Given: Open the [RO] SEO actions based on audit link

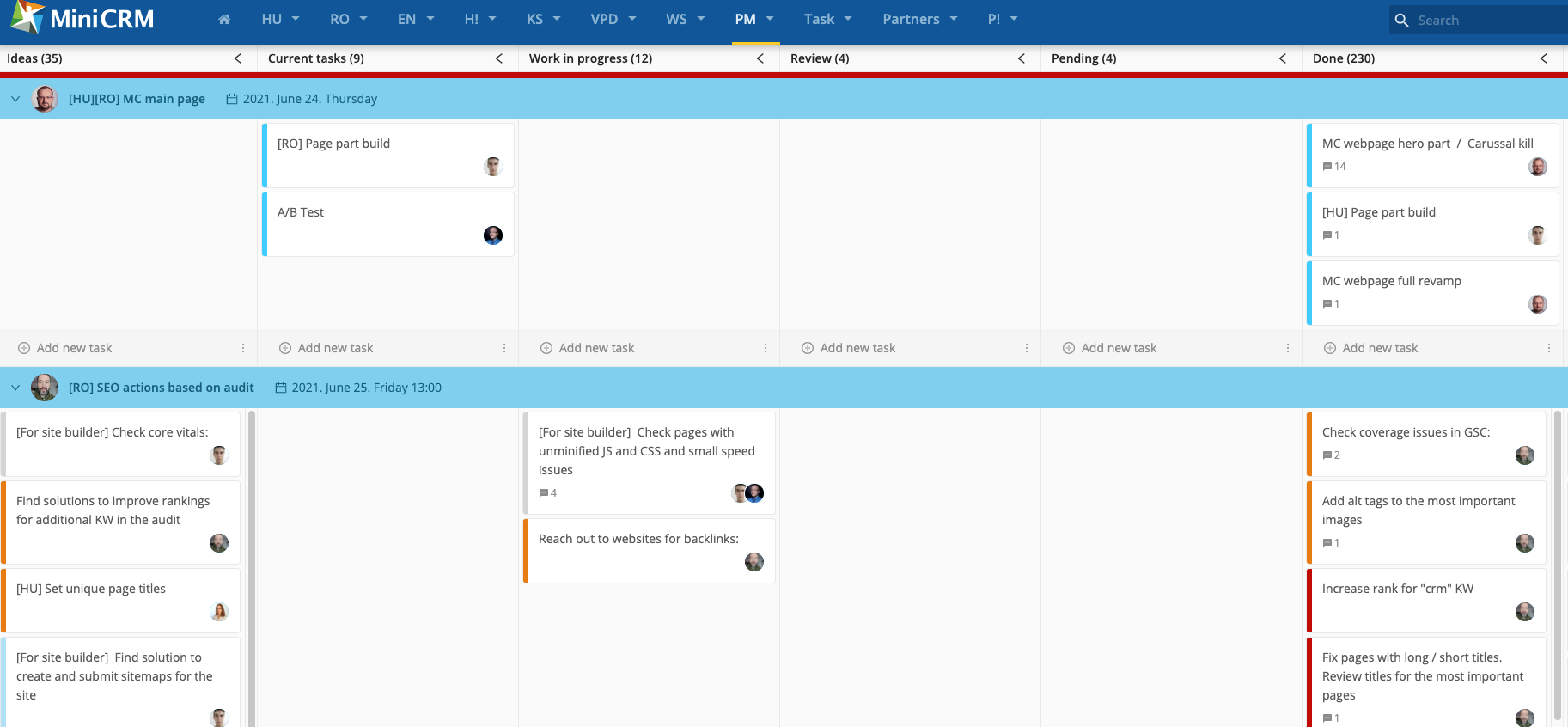Looking at the screenshot, I should pos(161,388).
